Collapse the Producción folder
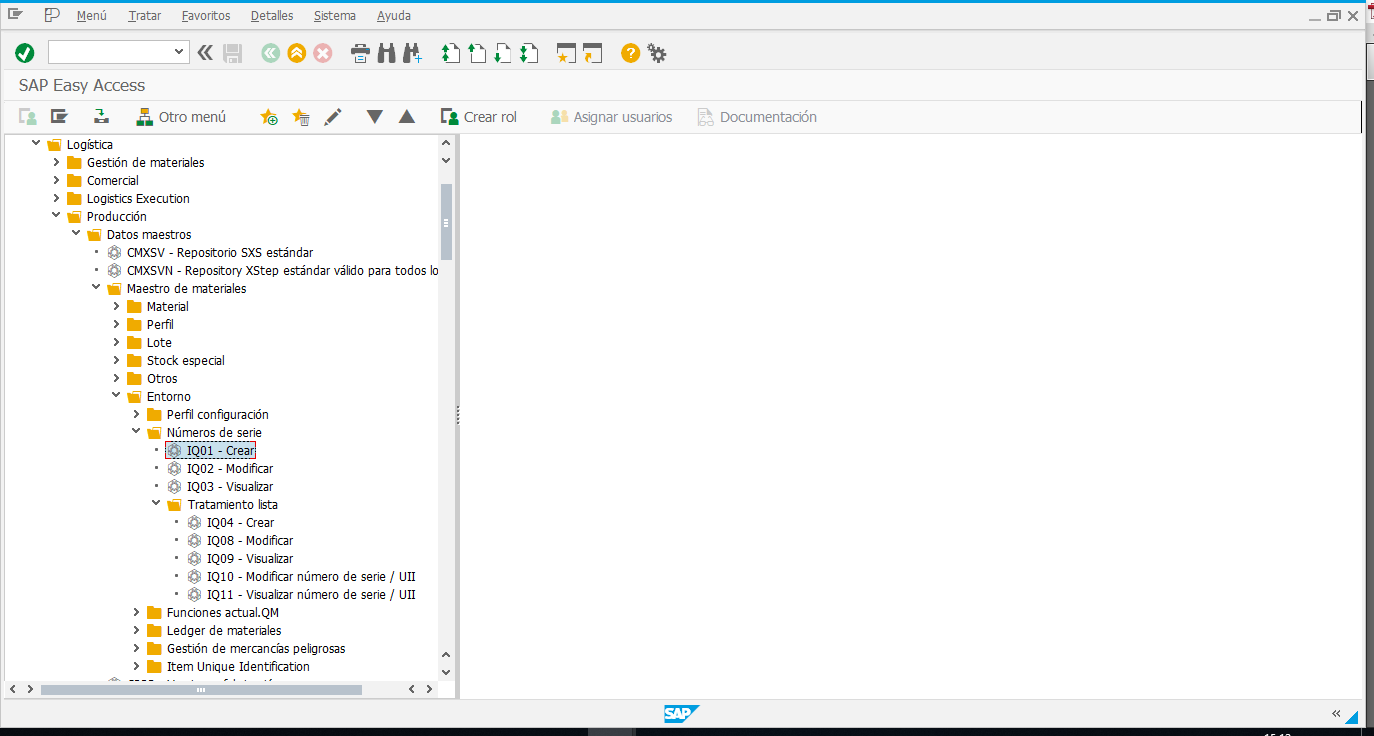1374x736 pixels. point(57,216)
